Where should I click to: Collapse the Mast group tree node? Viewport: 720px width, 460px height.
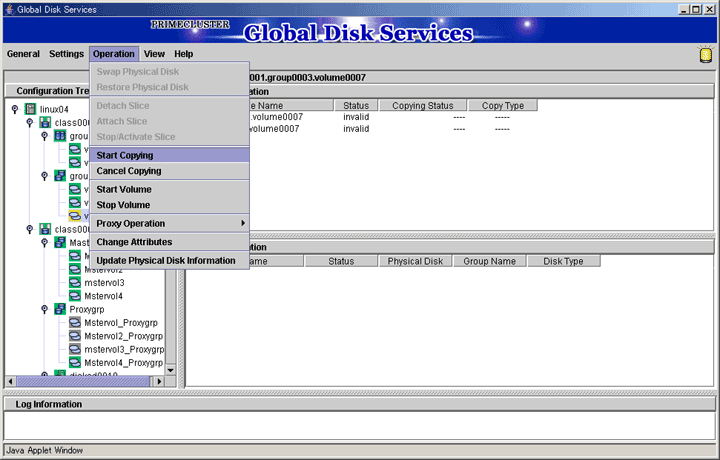pyautogui.click(x=45, y=242)
